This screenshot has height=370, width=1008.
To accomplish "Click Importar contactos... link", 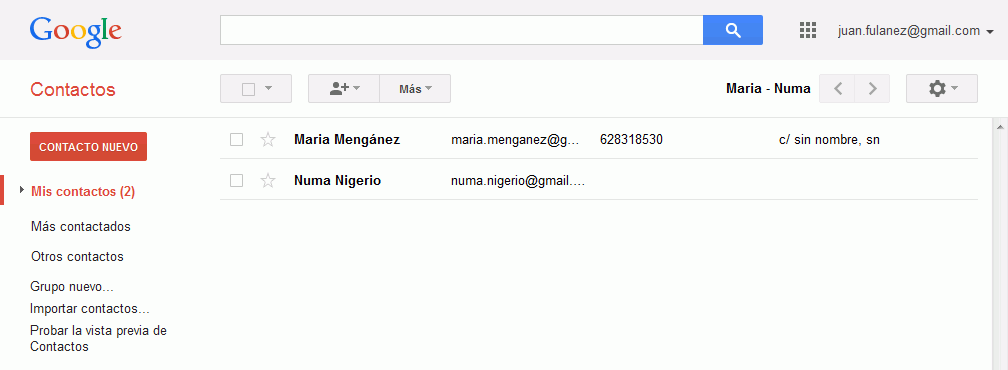I will pyautogui.click(x=90, y=308).
